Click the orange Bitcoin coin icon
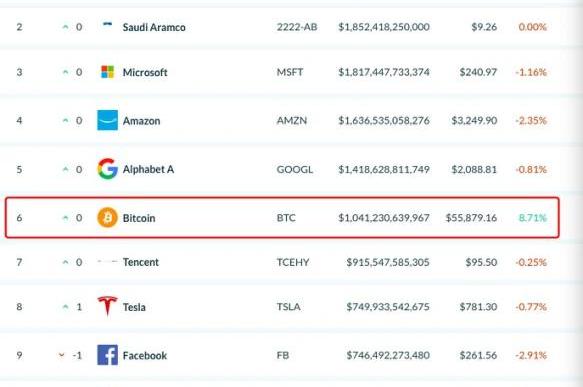Viewport: 583px width, 387px height. tap(107, 217)
